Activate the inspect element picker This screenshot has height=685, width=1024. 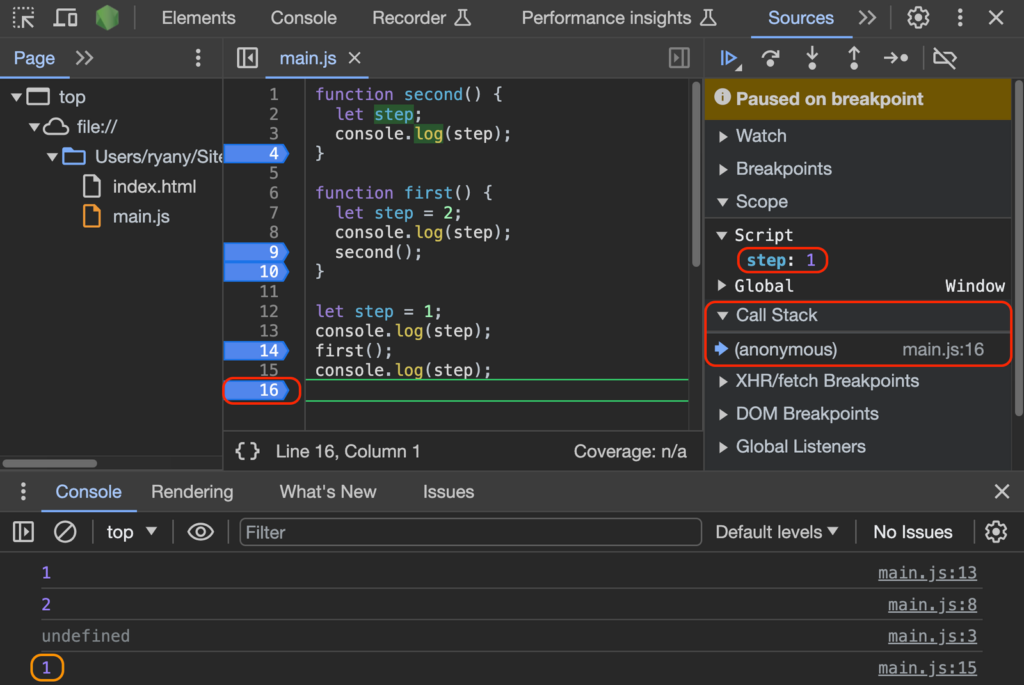(x=22, y=17)
